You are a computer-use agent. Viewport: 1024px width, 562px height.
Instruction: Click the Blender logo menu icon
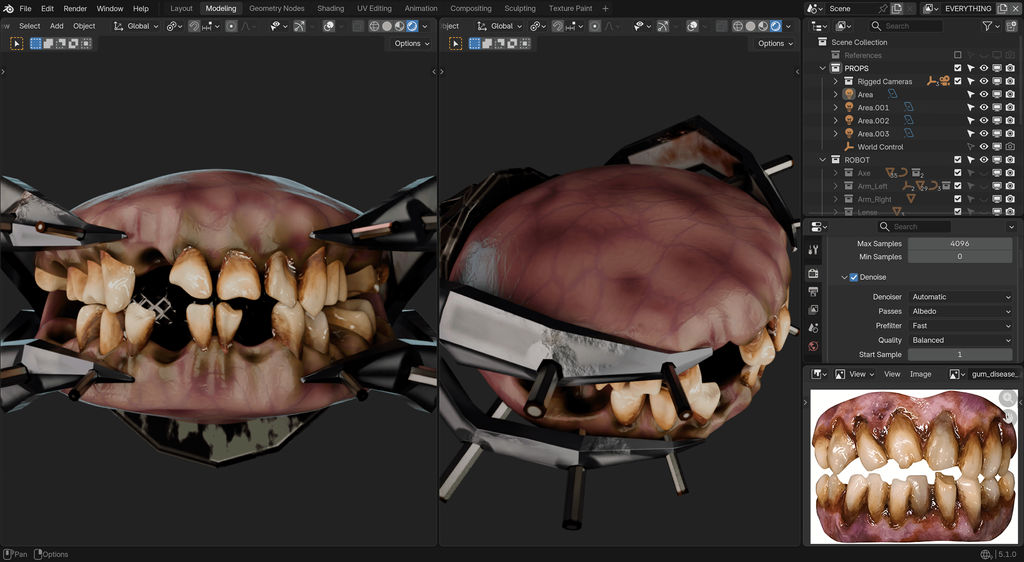8,8
